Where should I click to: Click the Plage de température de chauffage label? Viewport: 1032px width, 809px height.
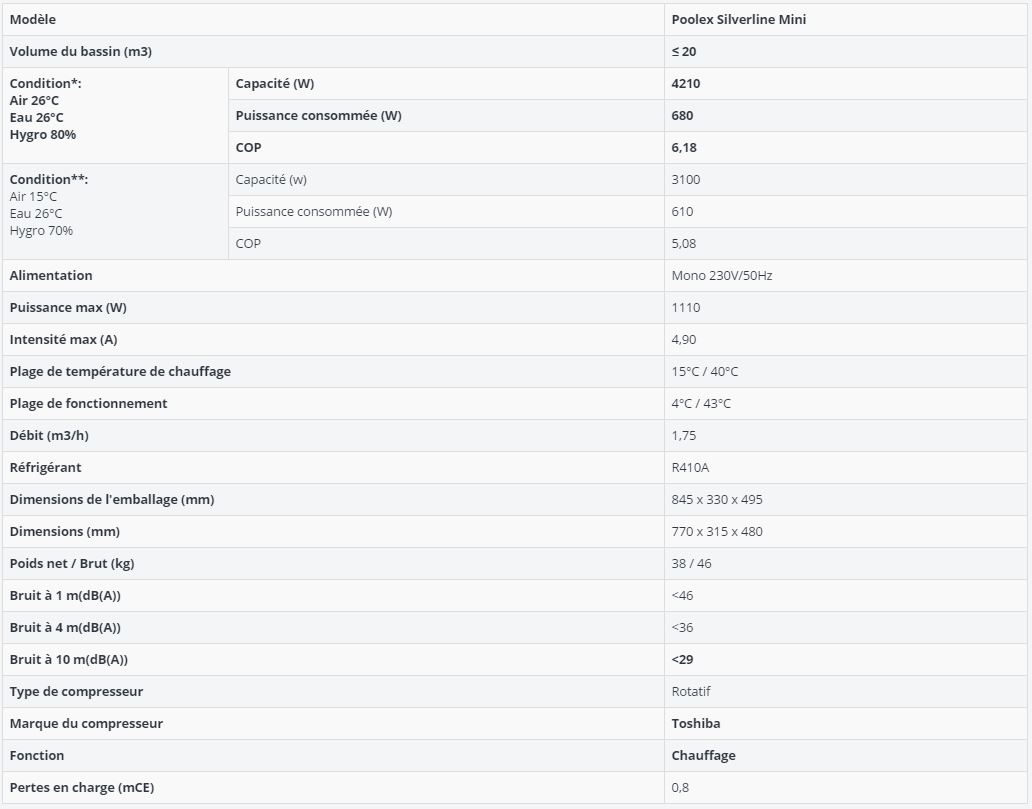click(120, 371)
